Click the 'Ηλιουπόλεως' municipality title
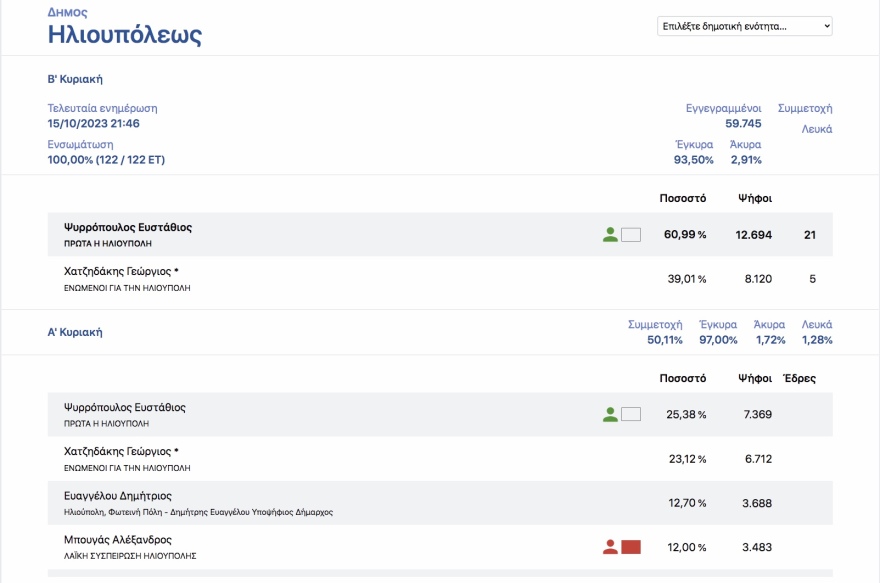 (125, 36)
